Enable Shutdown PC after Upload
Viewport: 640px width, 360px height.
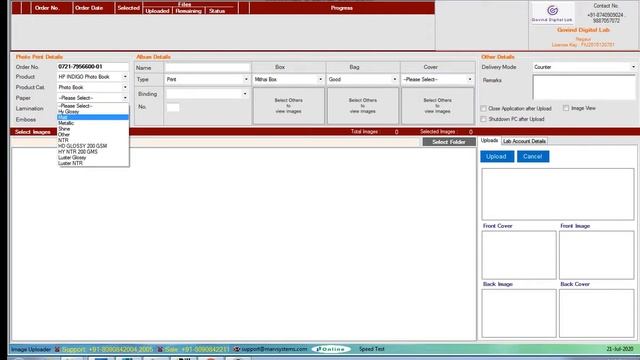[484, 119]
